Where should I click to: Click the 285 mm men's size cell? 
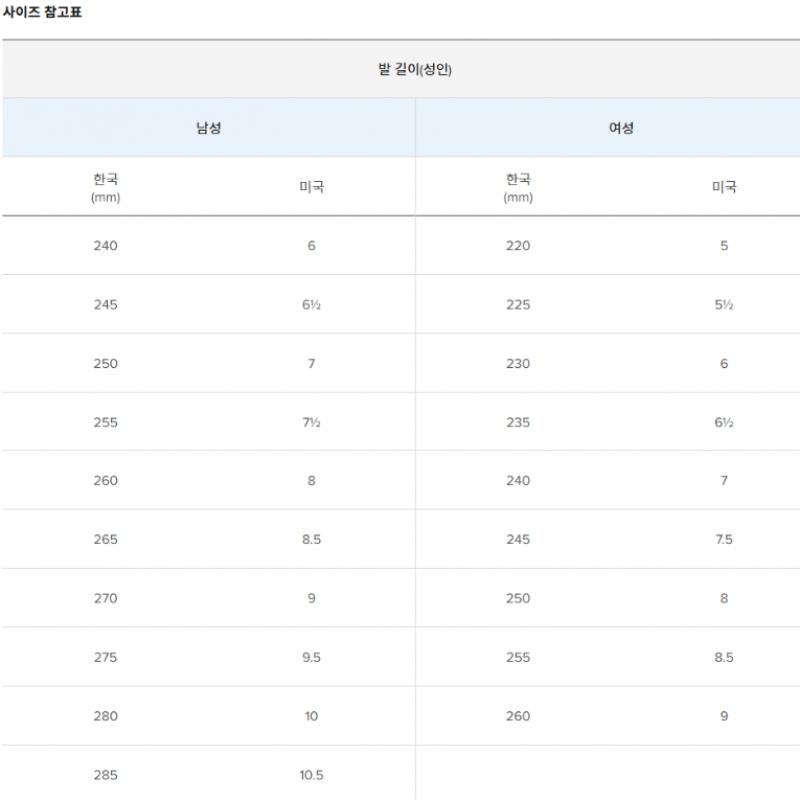(x=105, y=775)
